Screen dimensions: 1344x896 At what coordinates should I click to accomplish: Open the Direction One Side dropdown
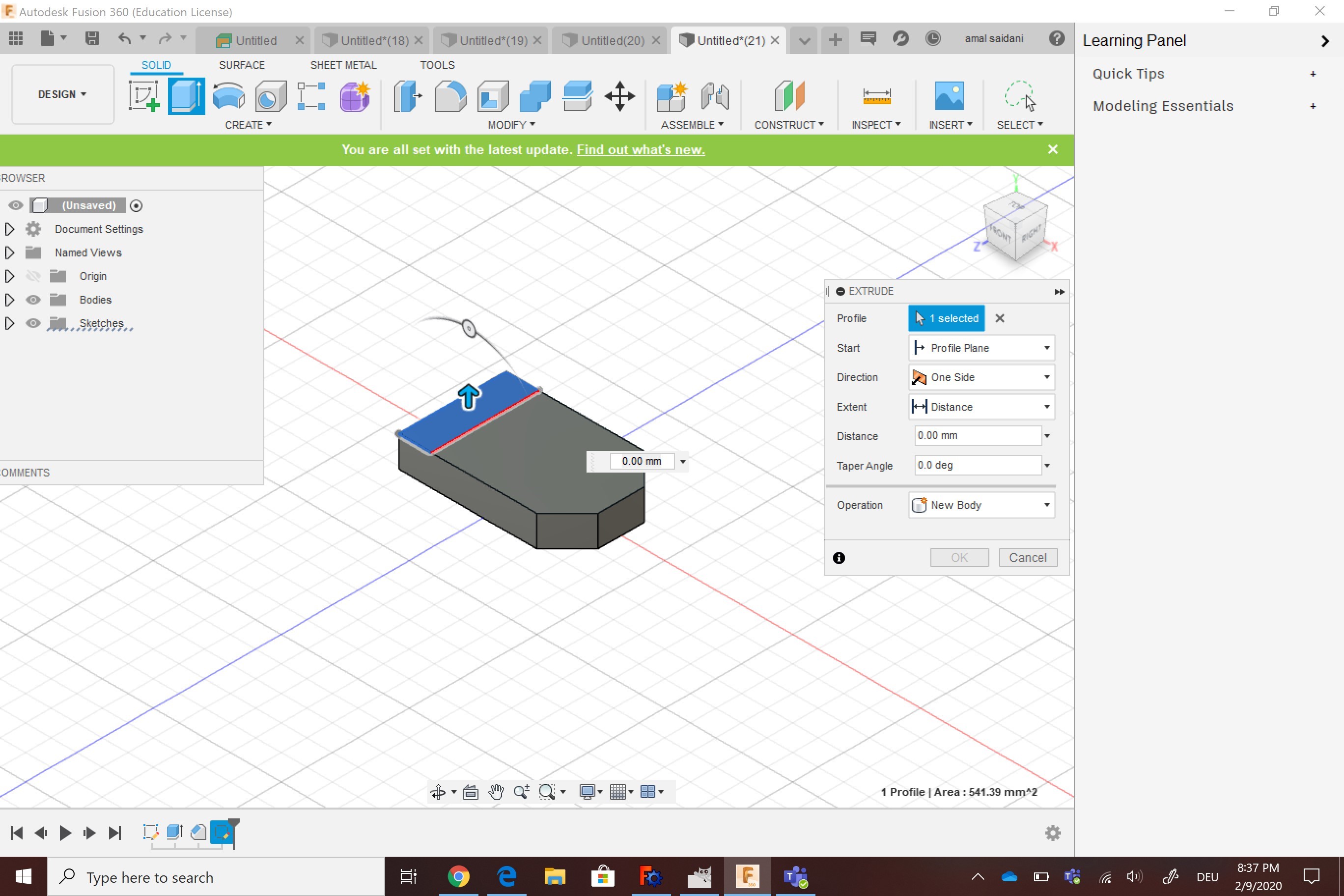(x=980, y=377)
